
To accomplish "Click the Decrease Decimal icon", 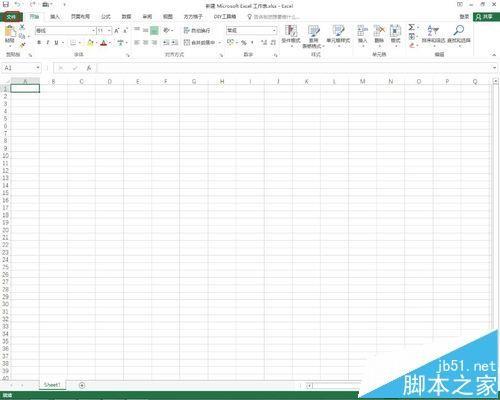I will coord(273,42).
